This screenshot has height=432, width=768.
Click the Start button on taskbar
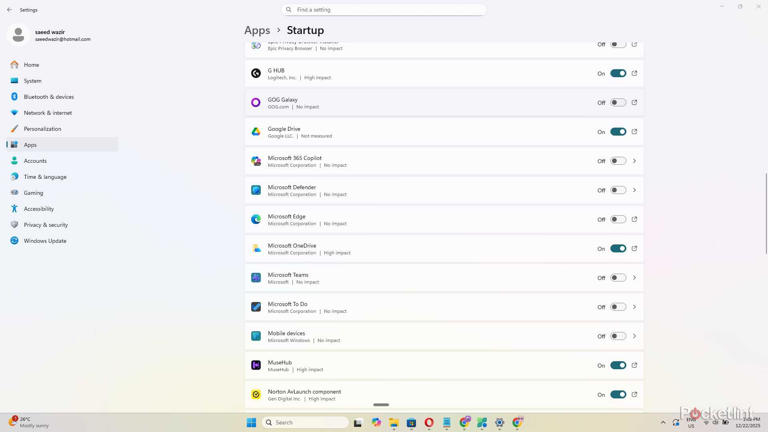coord(252,423)
